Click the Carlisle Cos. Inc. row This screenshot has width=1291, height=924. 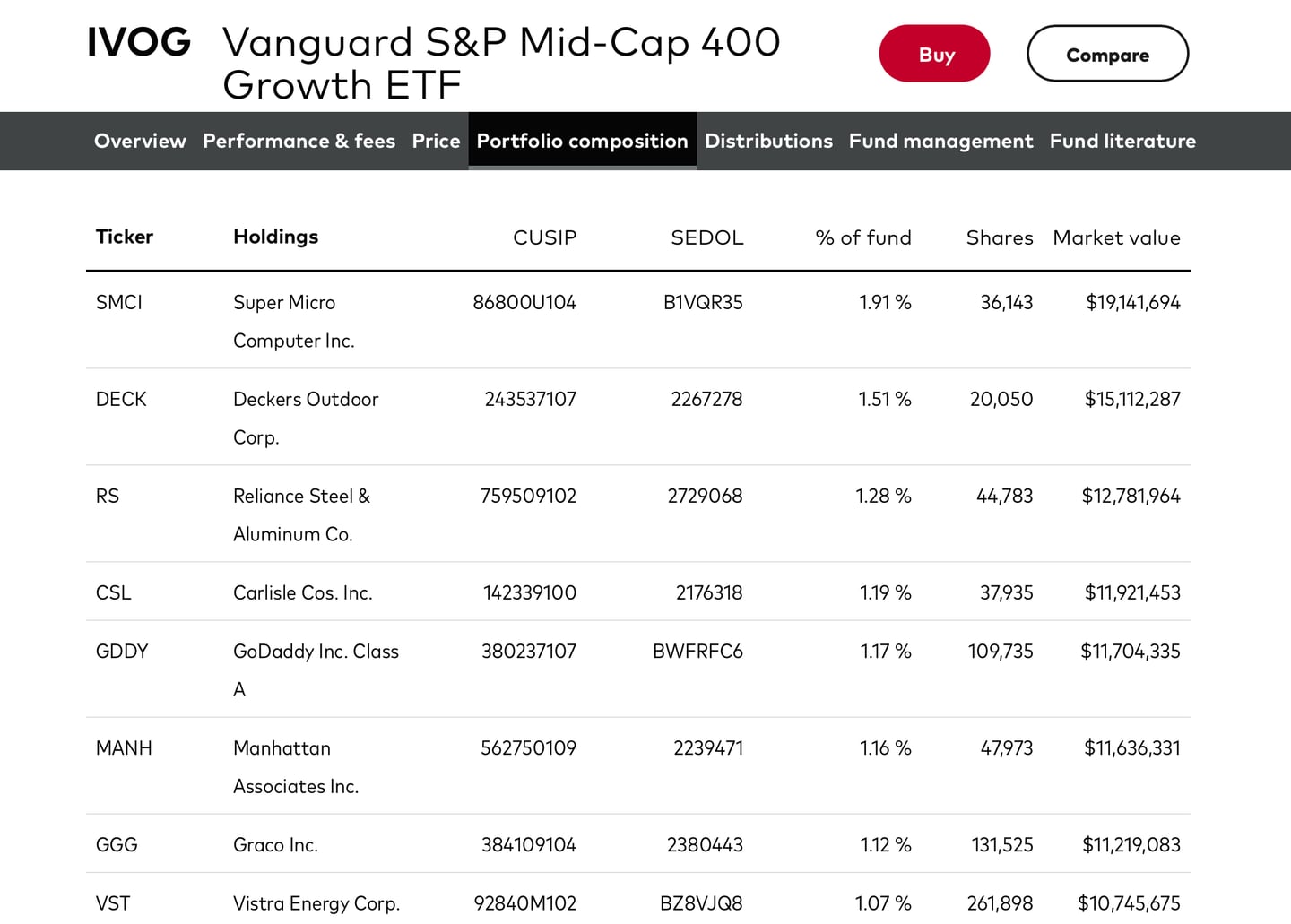pos(303,592)
